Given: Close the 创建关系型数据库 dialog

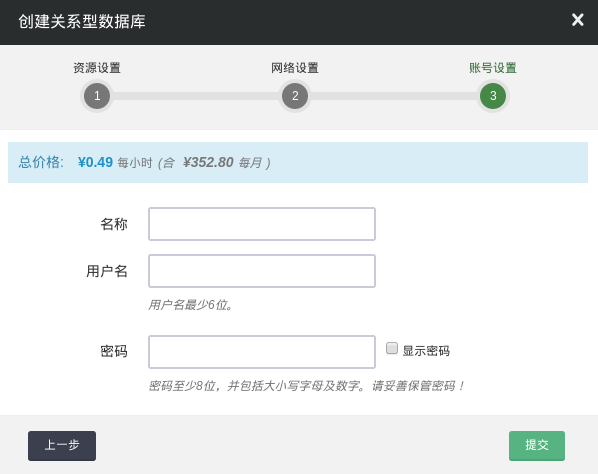Looking at the screenshot, I should 577,19.
